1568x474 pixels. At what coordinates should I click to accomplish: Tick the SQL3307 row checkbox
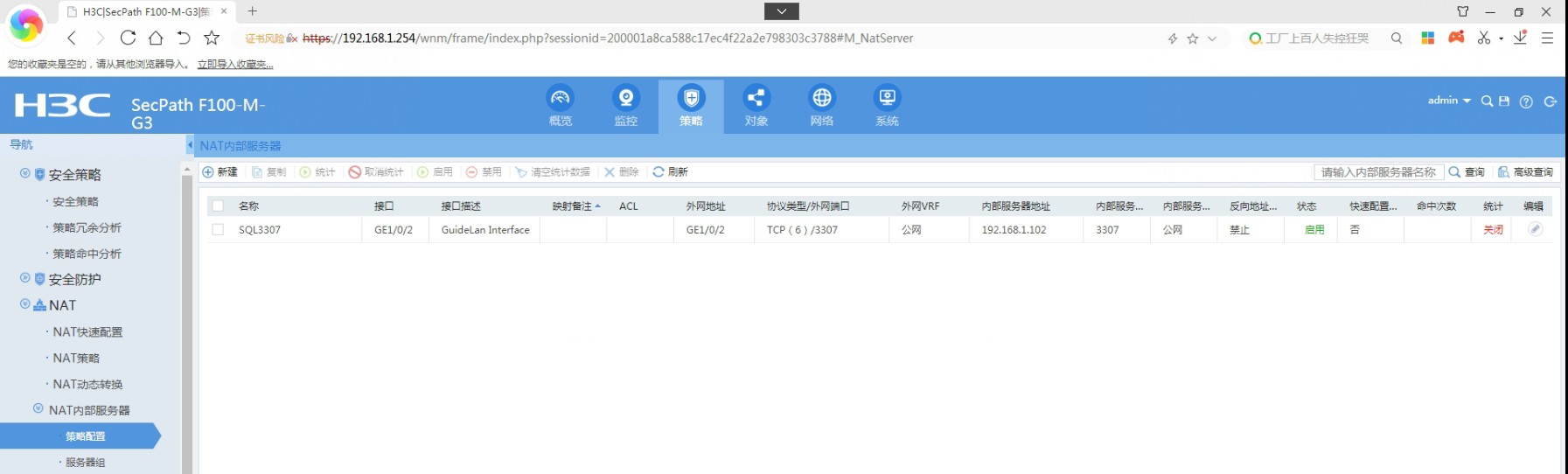pyautogui.click(x=218, y=229)
